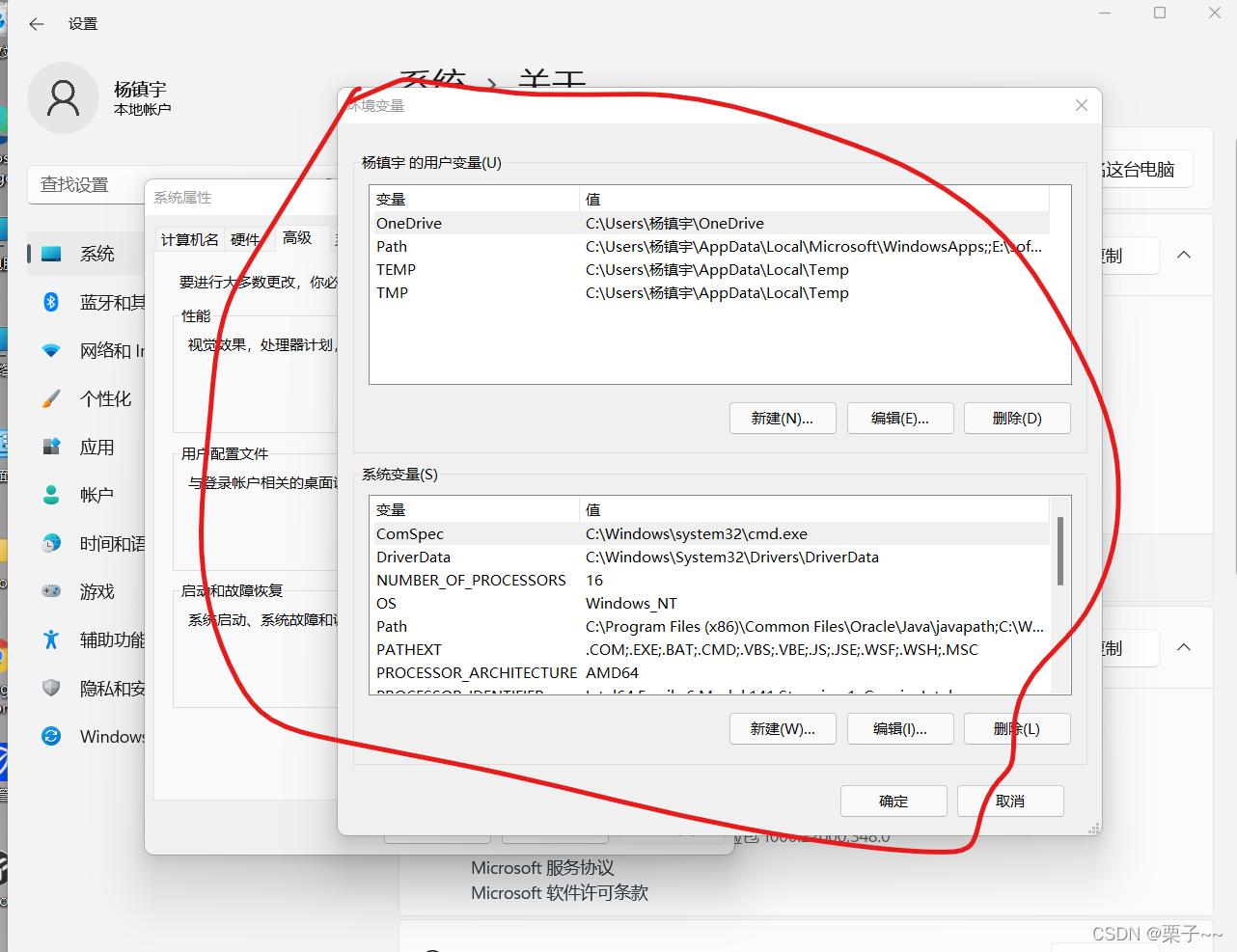Viewport: 1237px width, 952px height.
Task: Click the user variables 变量 column header
Action: tap(474, 200)
